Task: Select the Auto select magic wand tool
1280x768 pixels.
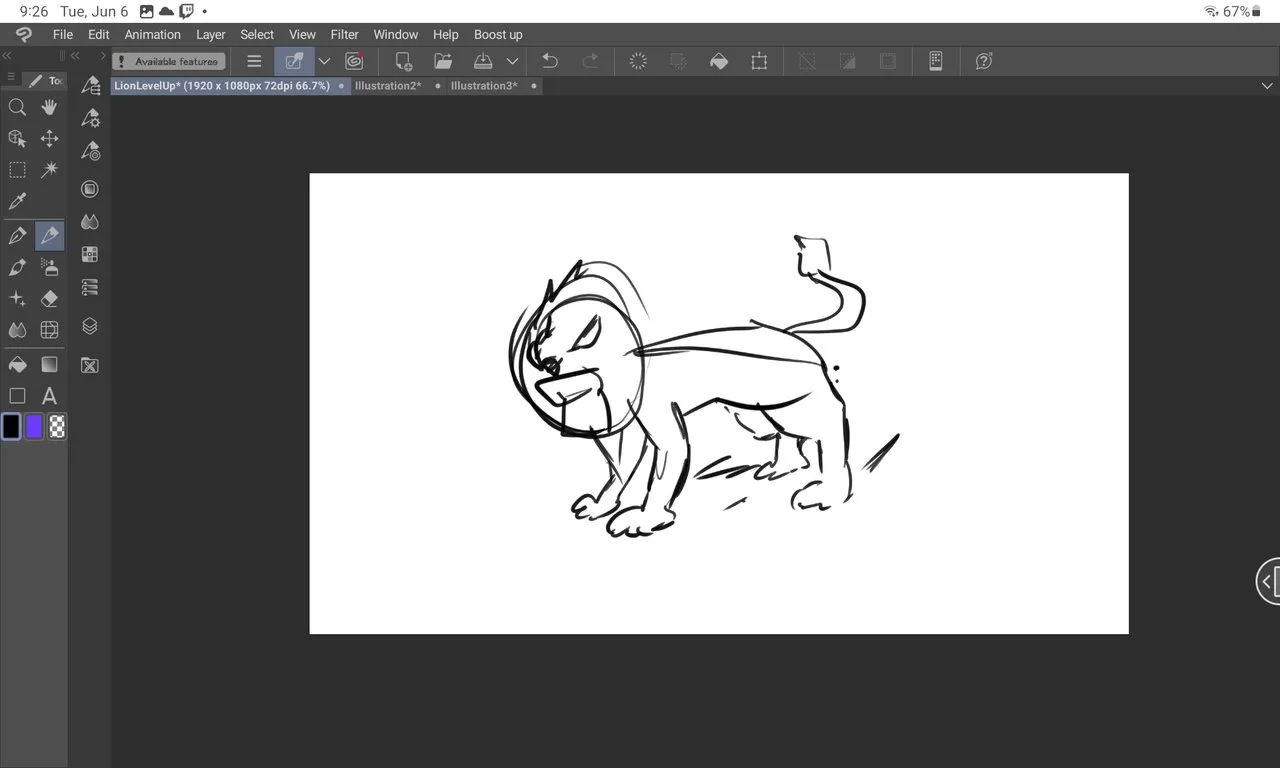Action: tap(49, 170)
